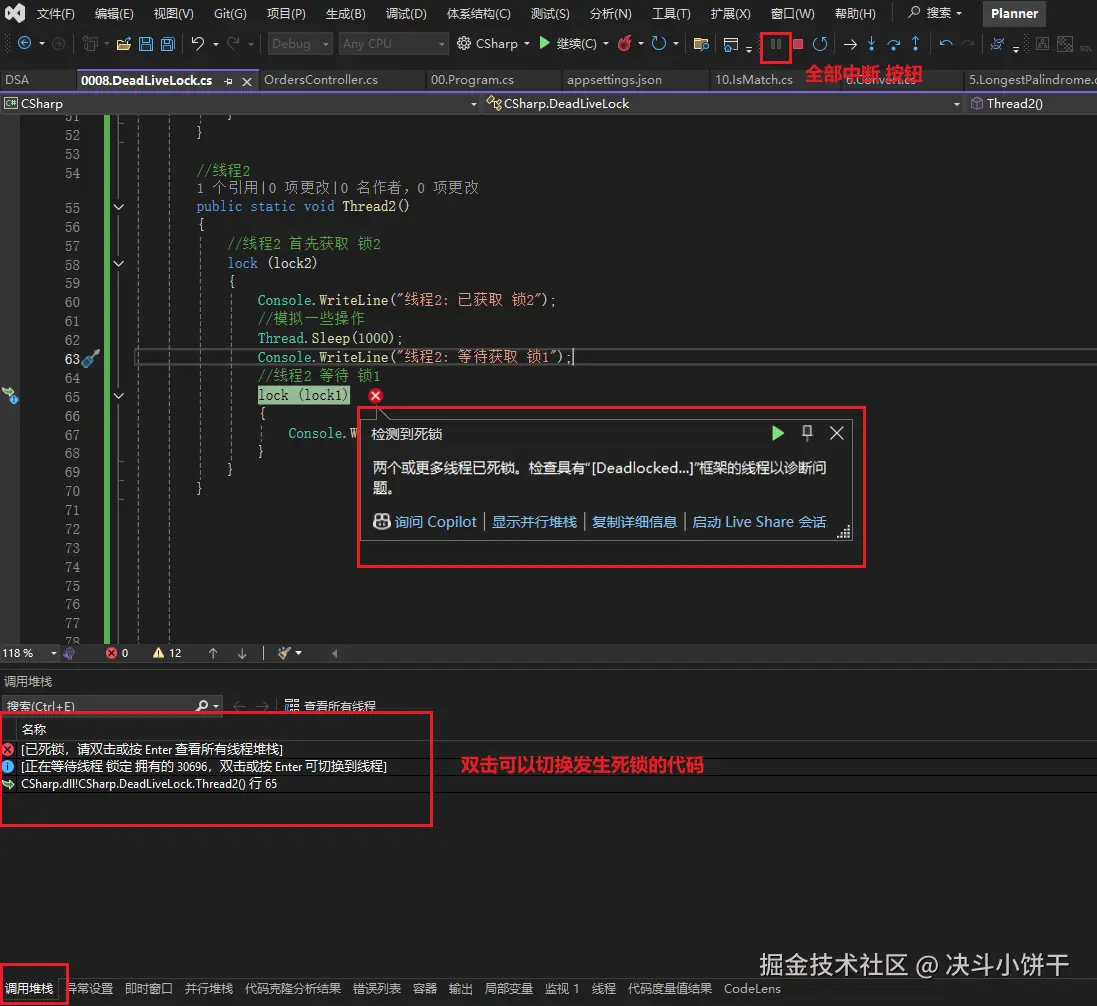
Task: Click the warning triangle showing 12 warnings
Action: click(x=158, y=653)
